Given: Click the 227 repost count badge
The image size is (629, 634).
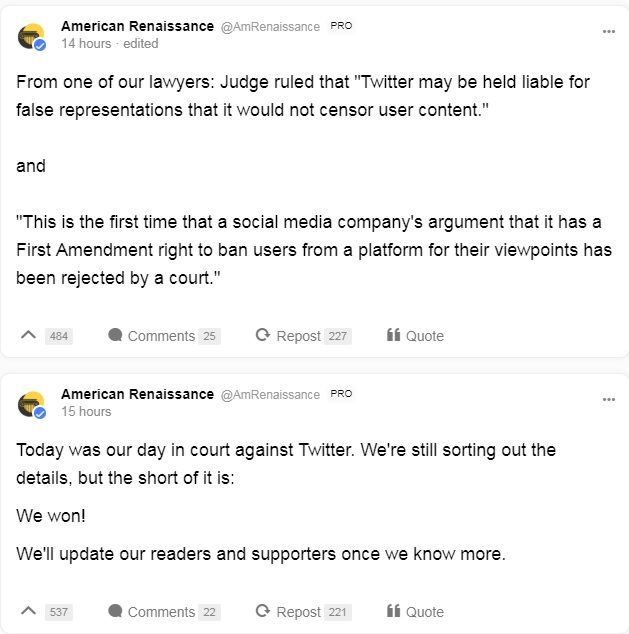Looking at the screenshot, I should click(x=338, y=336).
